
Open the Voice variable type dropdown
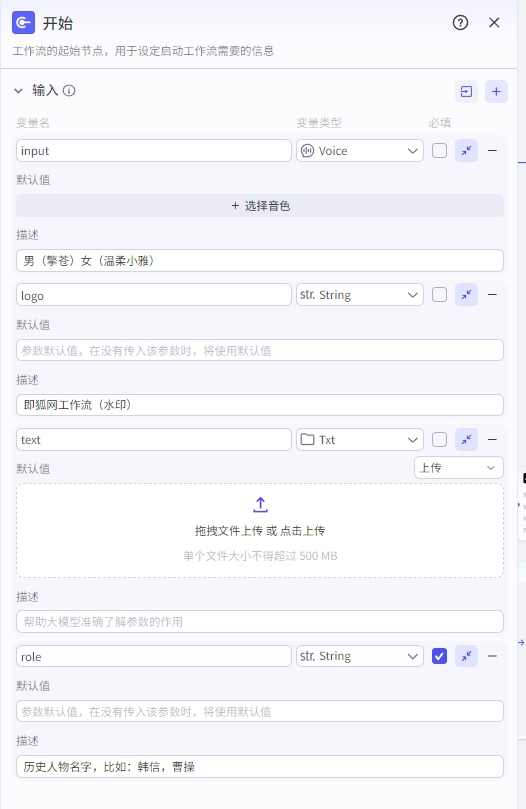point(360,151)
